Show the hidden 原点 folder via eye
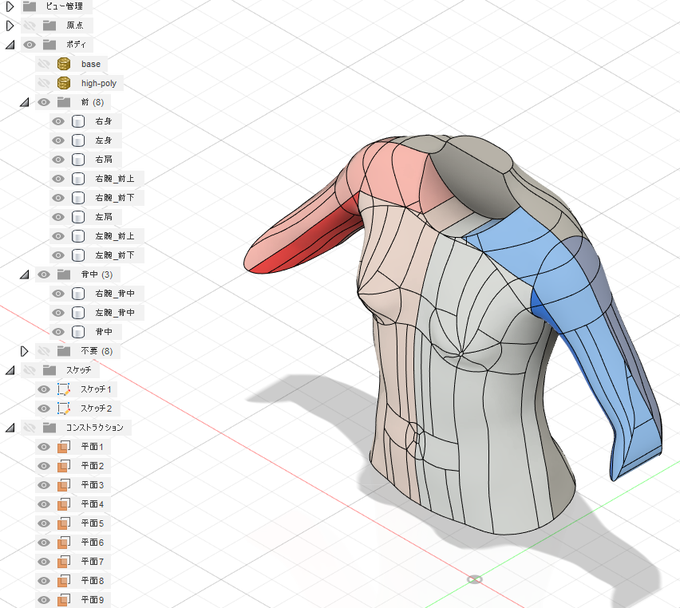This screenshot has height=608, width=680. 29,26
